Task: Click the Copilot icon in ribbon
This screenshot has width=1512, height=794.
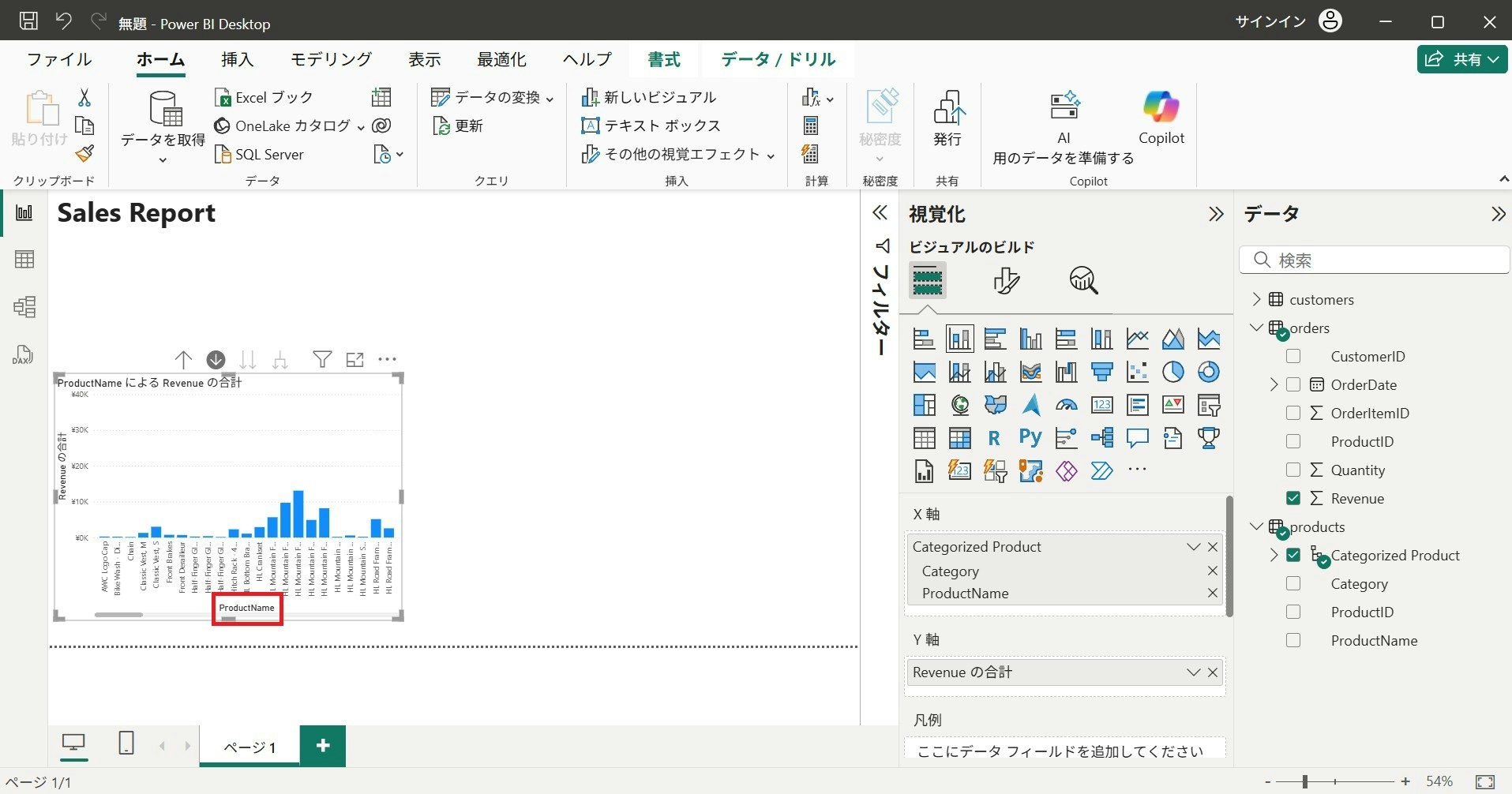Action: click(x=1161, y=118)
